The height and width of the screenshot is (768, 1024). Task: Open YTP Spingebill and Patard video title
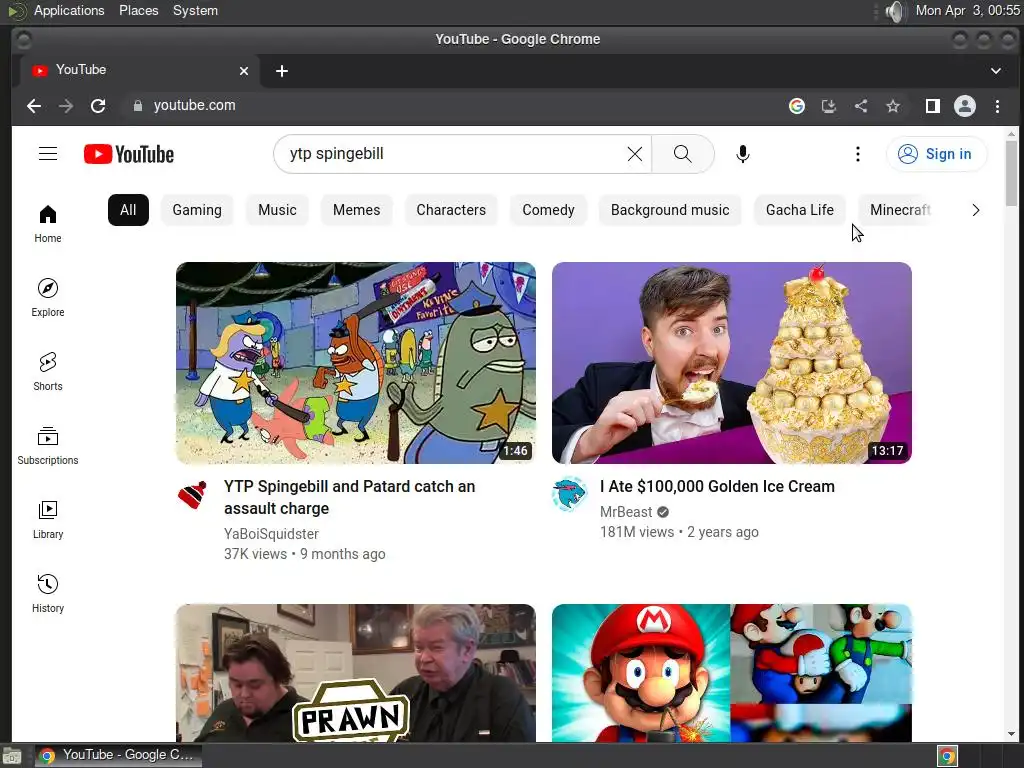(349, 498)
